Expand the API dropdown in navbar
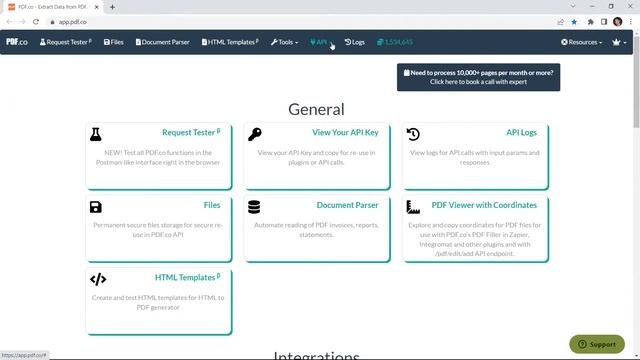The image size is (640, 360). (322, 42)
